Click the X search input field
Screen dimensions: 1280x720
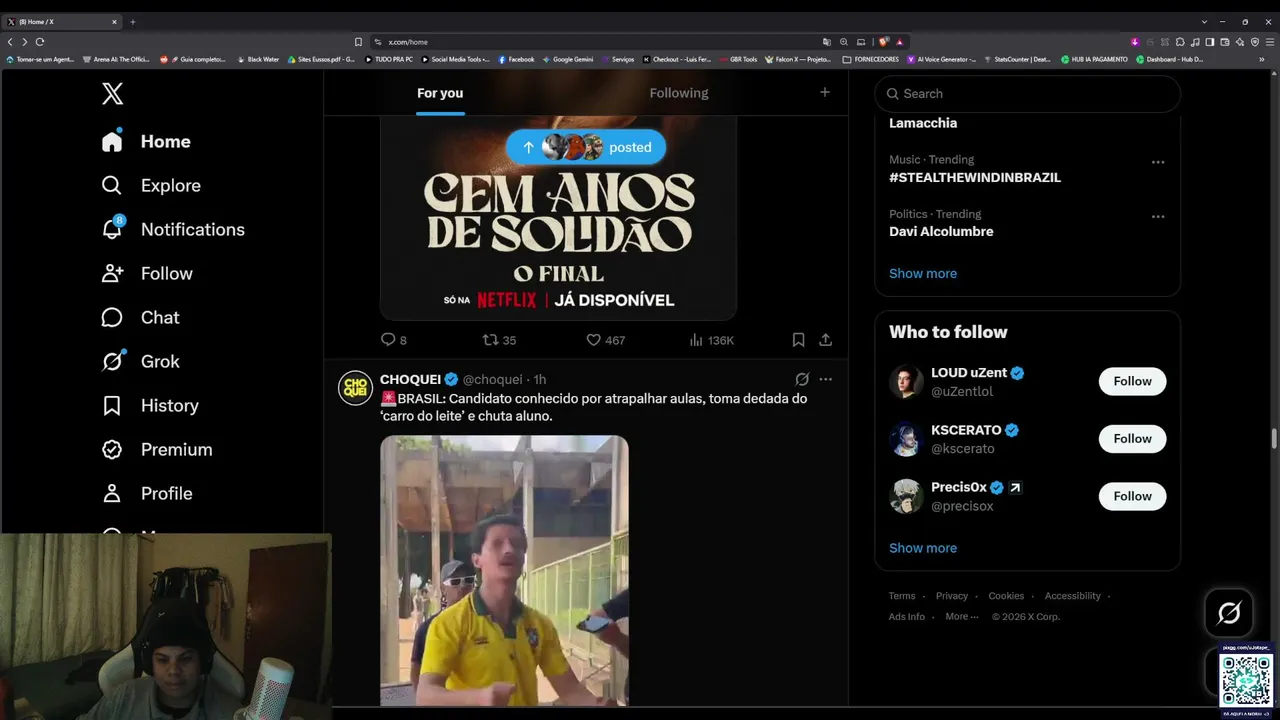(1028, 94)
